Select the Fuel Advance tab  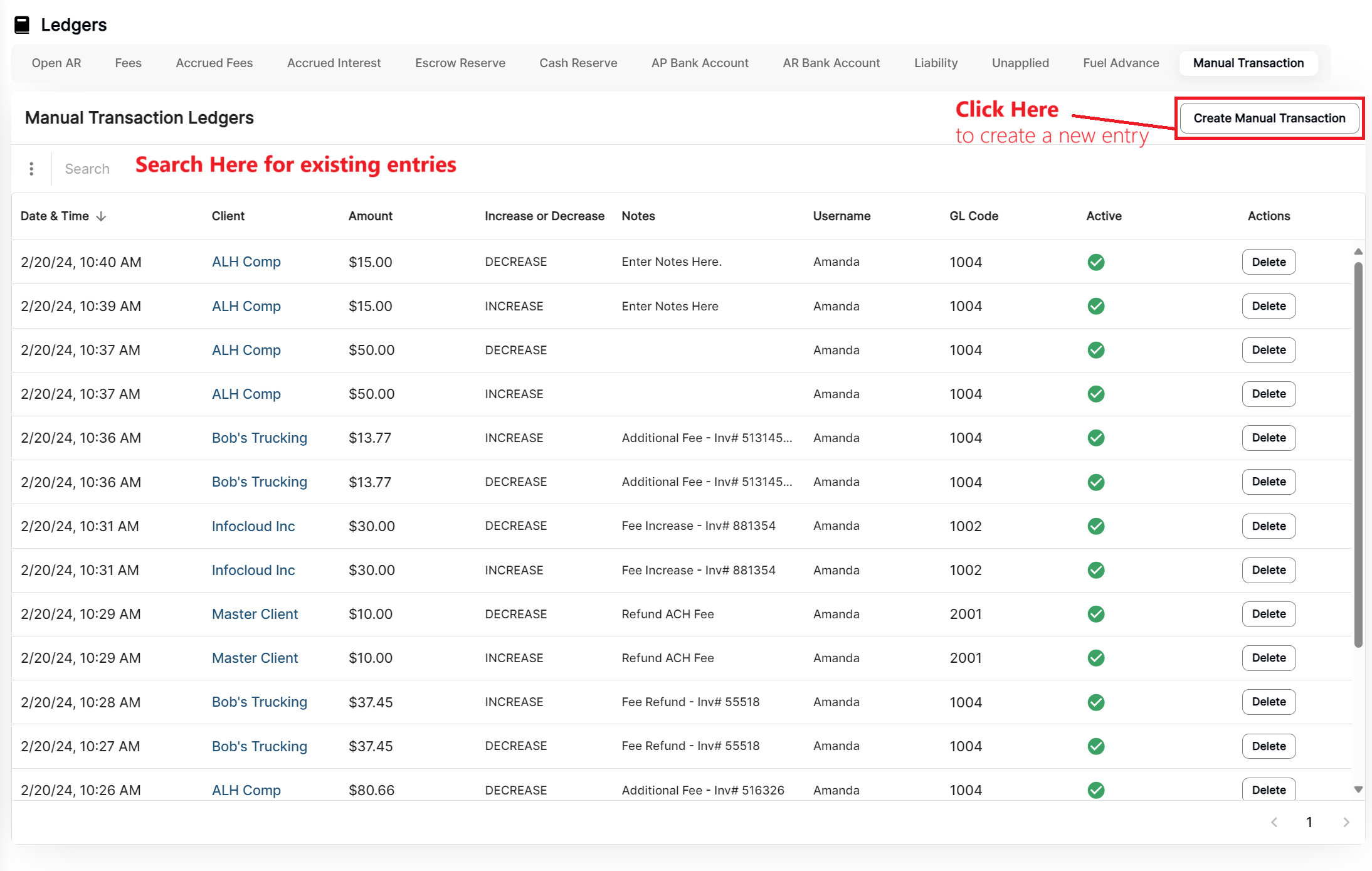1121,63
